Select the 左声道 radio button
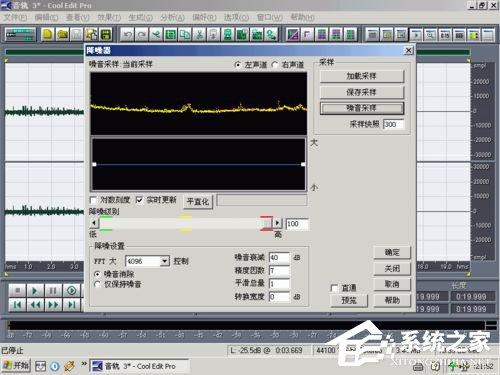 pyautogui.click(x=238, y=65)
